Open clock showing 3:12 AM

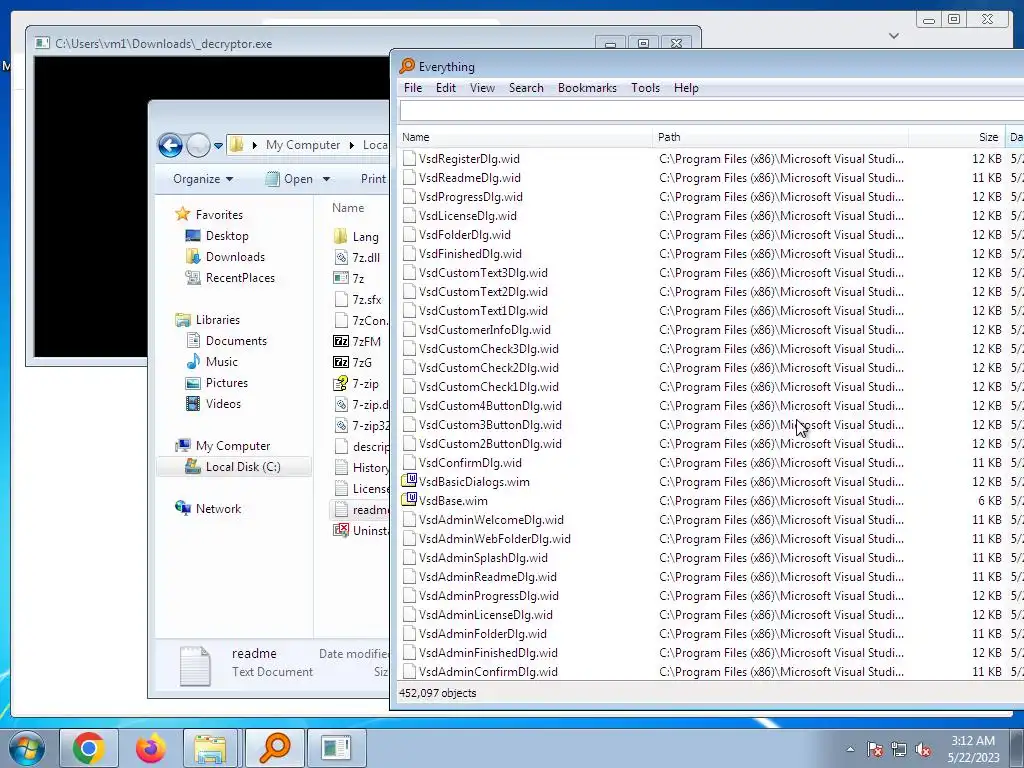click(x=973, y=749)
